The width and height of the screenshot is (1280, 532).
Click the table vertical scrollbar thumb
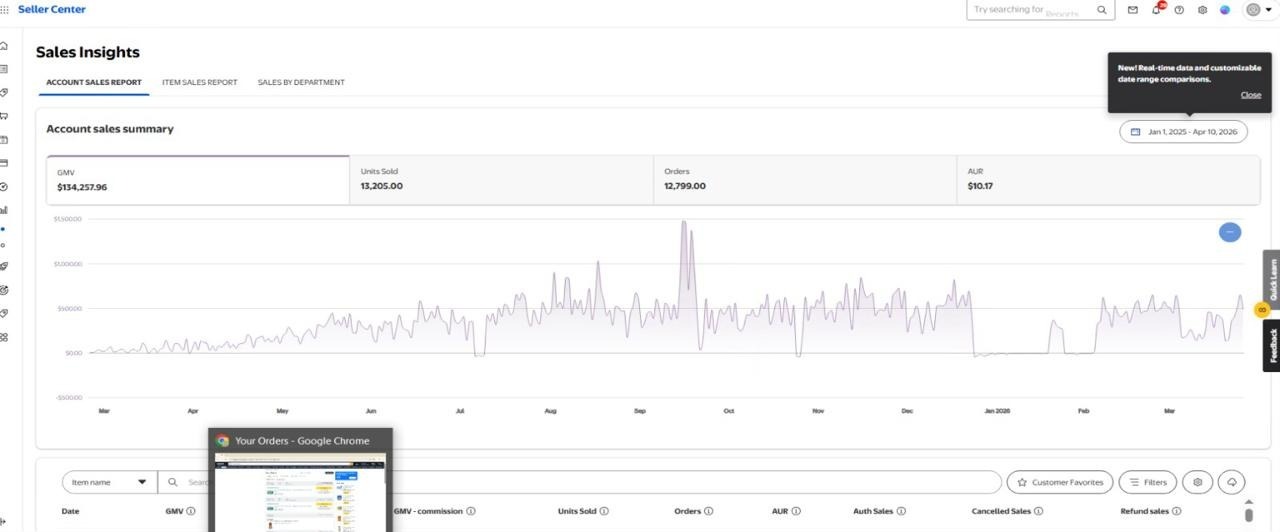(x=1248, y=514)
